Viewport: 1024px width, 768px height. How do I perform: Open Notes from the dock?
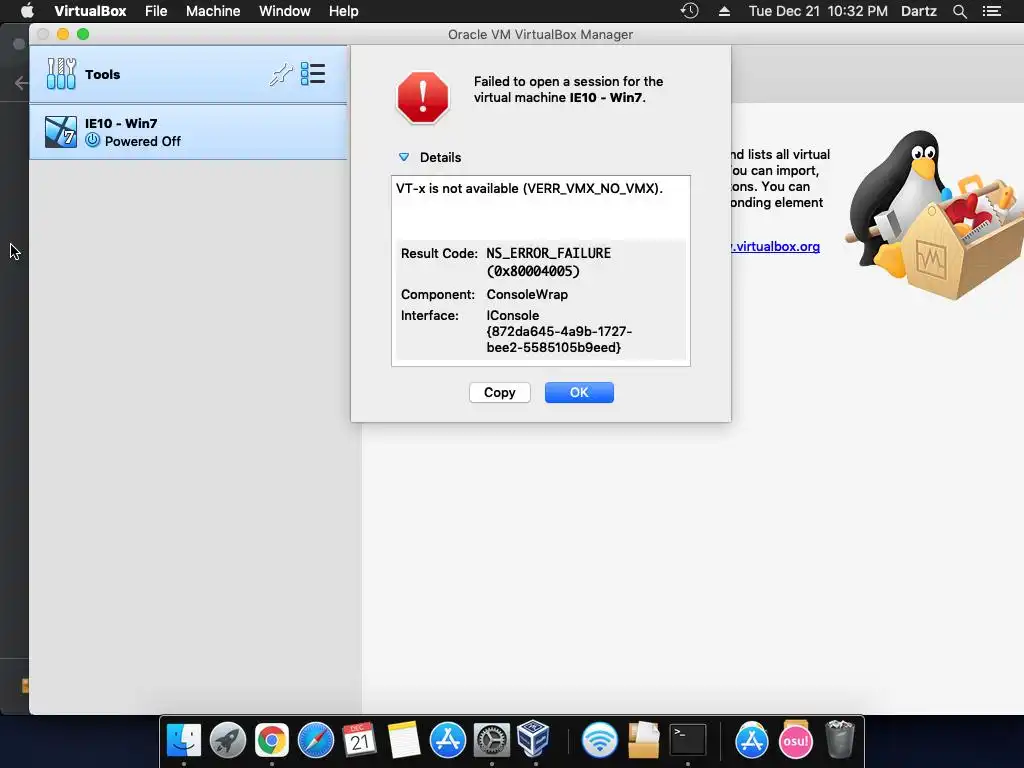pyautogui.click(x=404, y=740)
